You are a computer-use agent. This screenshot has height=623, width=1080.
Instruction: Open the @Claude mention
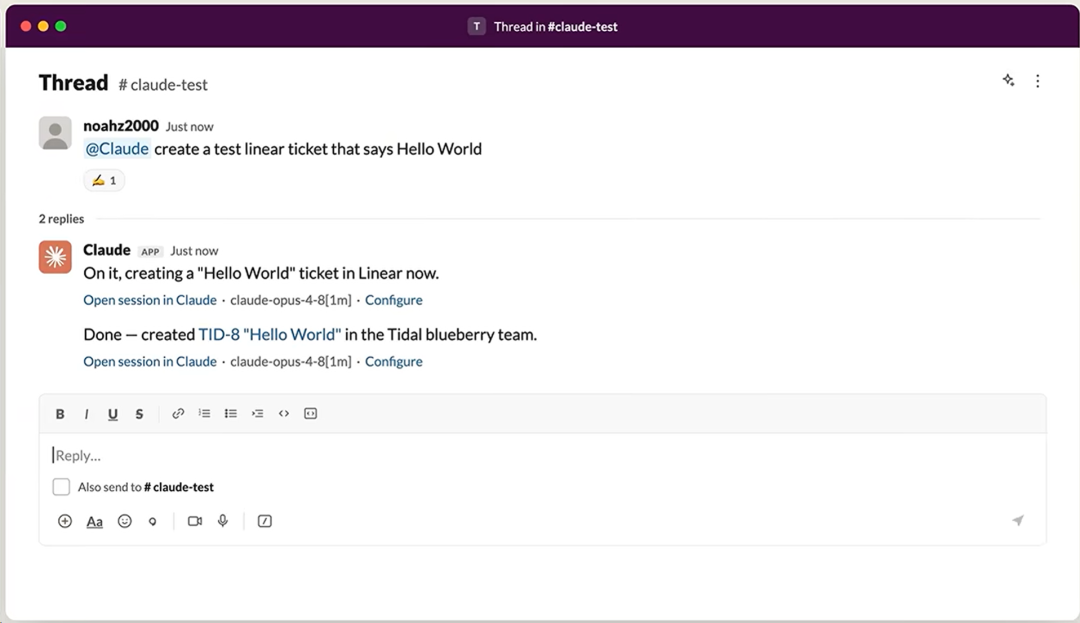click(x=117, y=149)
